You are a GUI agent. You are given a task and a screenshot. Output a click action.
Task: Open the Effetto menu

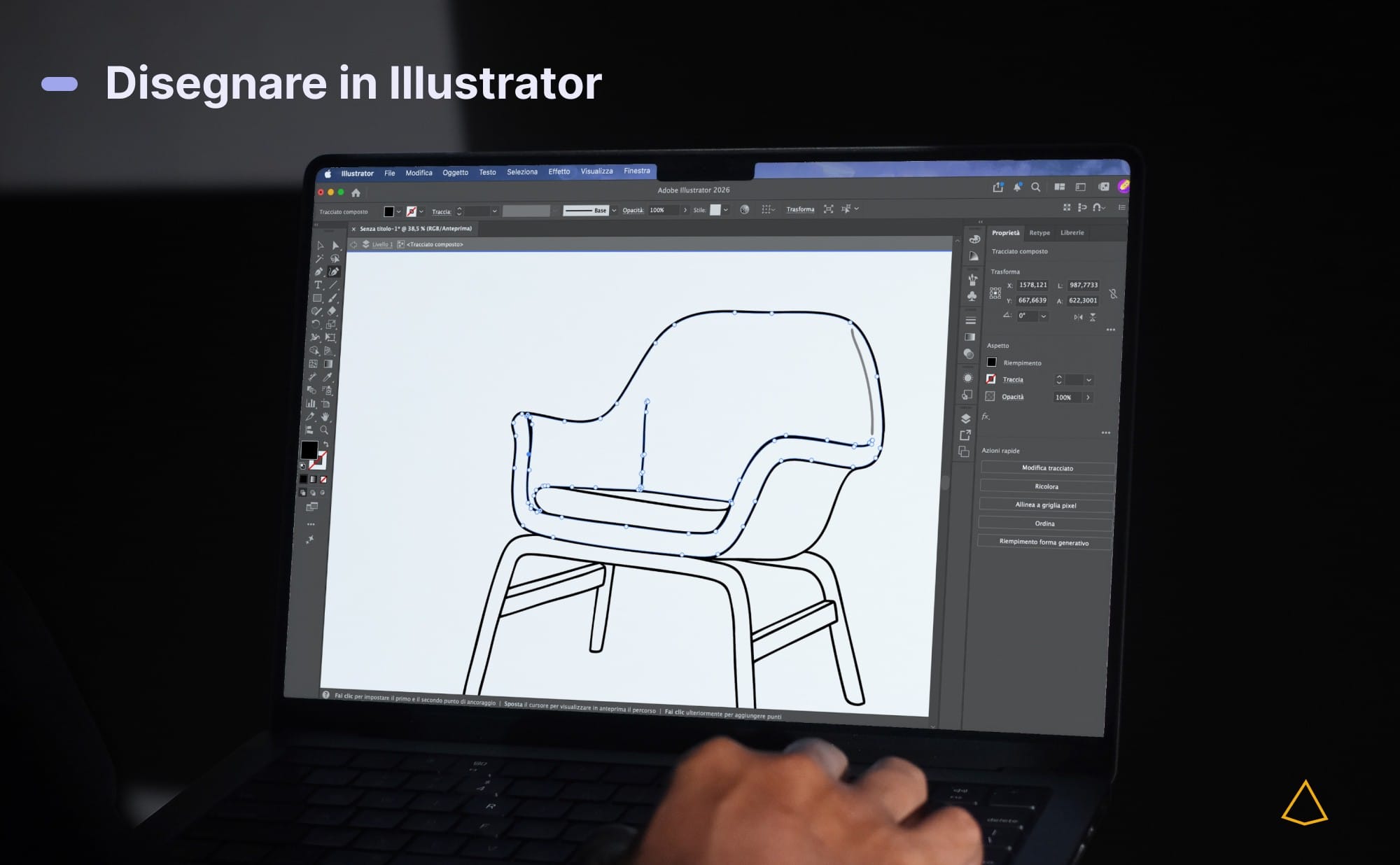(x=559, y=171)
